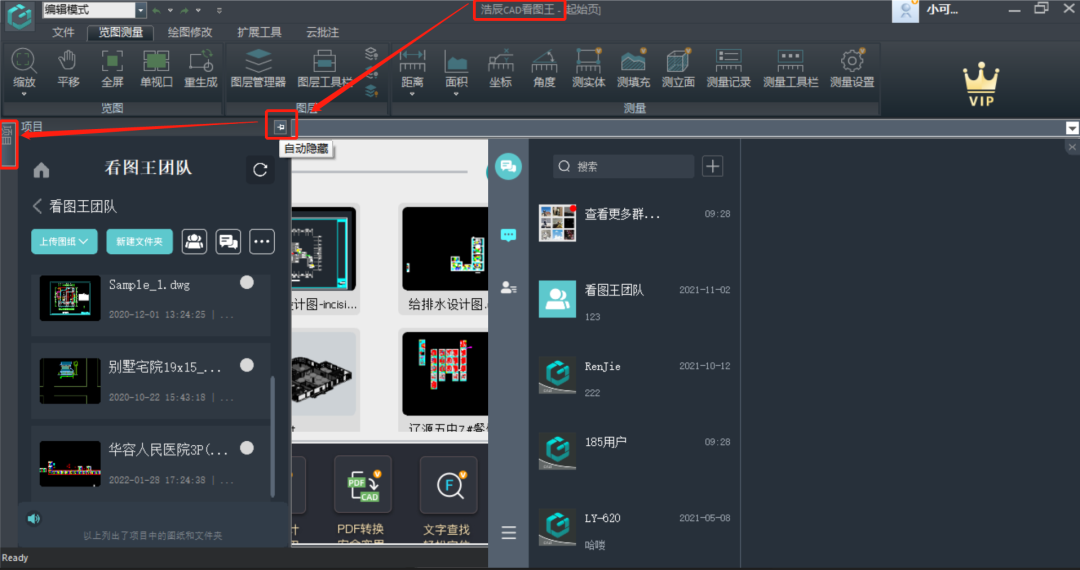Open the 华容人民医院3P drawing thumbnail
The width and height of the screenshot is (1080, 570).
coord(70,464)
